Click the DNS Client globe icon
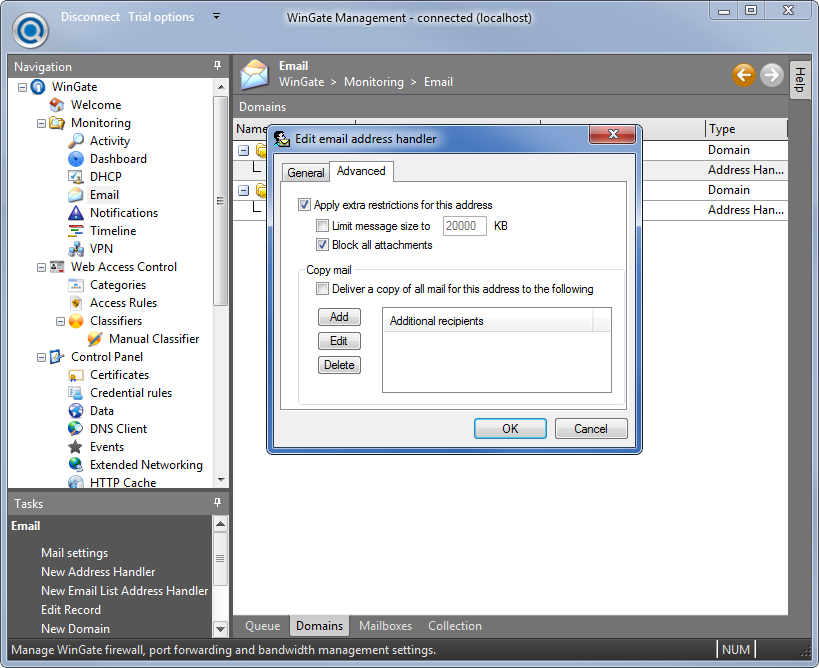The width and height of the screenshot is (819, 668). point(76,429)
